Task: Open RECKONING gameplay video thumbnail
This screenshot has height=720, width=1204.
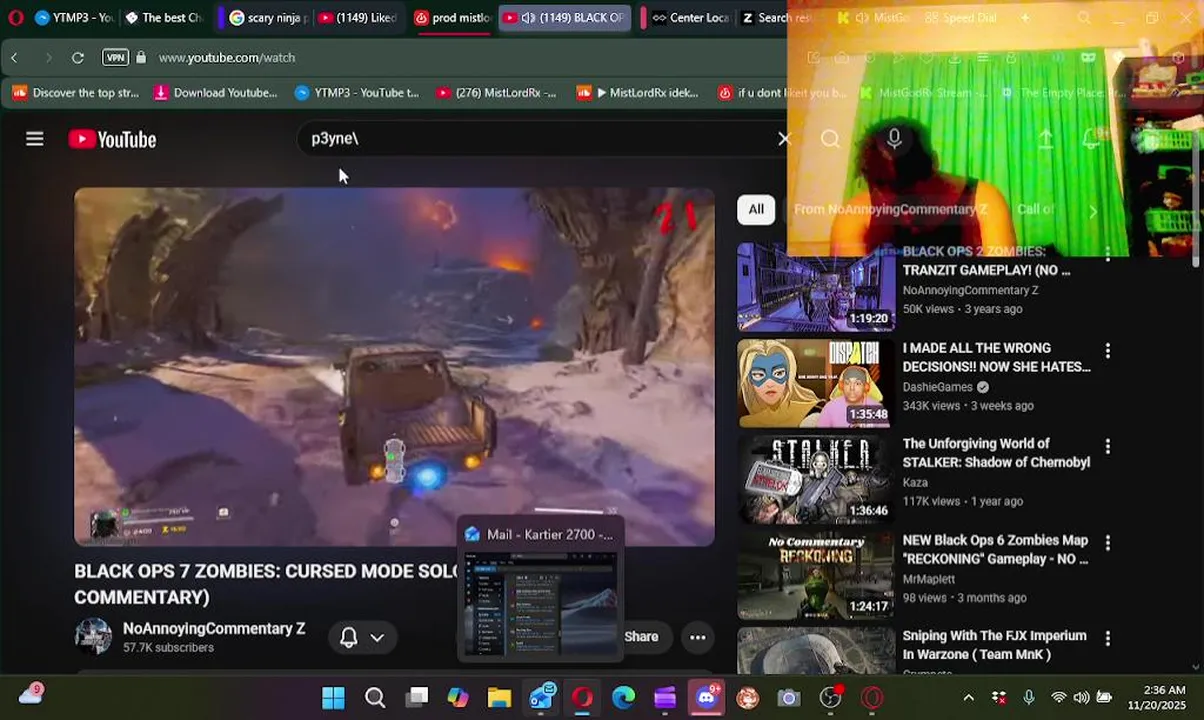Action: pos(817,575)
